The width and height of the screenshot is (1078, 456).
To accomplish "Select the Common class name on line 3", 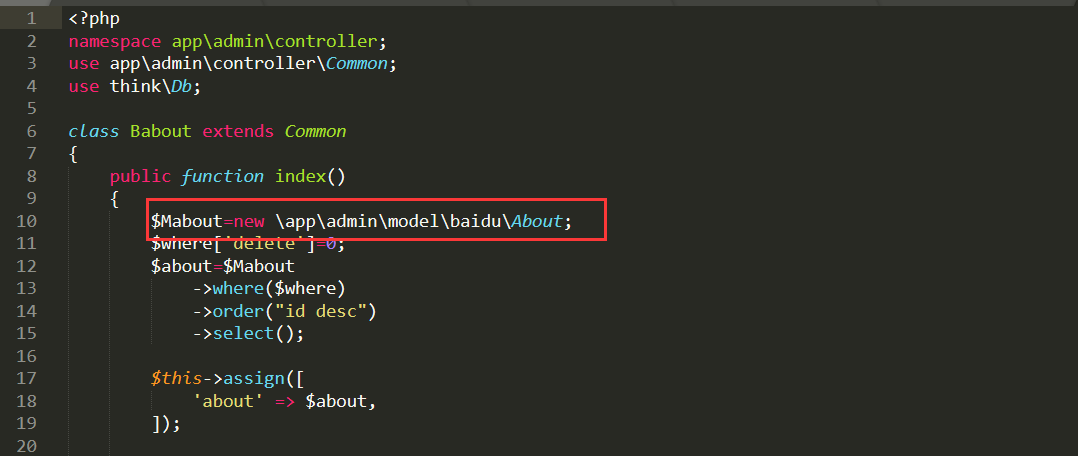I will point(358,64).
